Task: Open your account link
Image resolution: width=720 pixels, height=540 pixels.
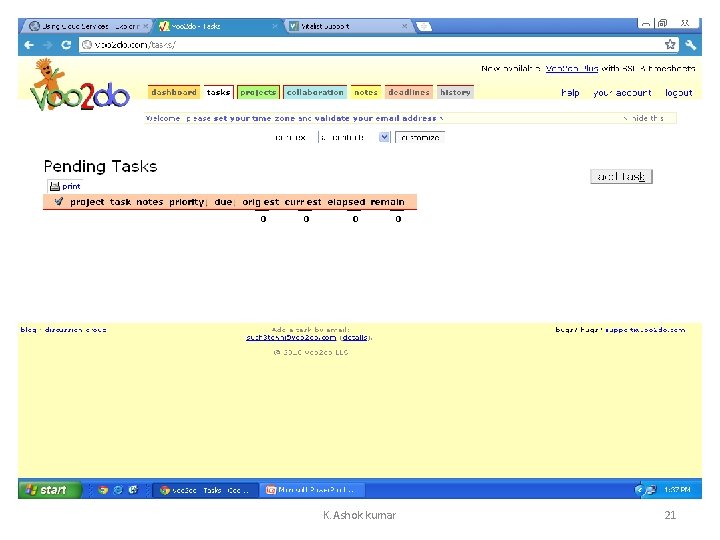Action: tap(622, 93)
